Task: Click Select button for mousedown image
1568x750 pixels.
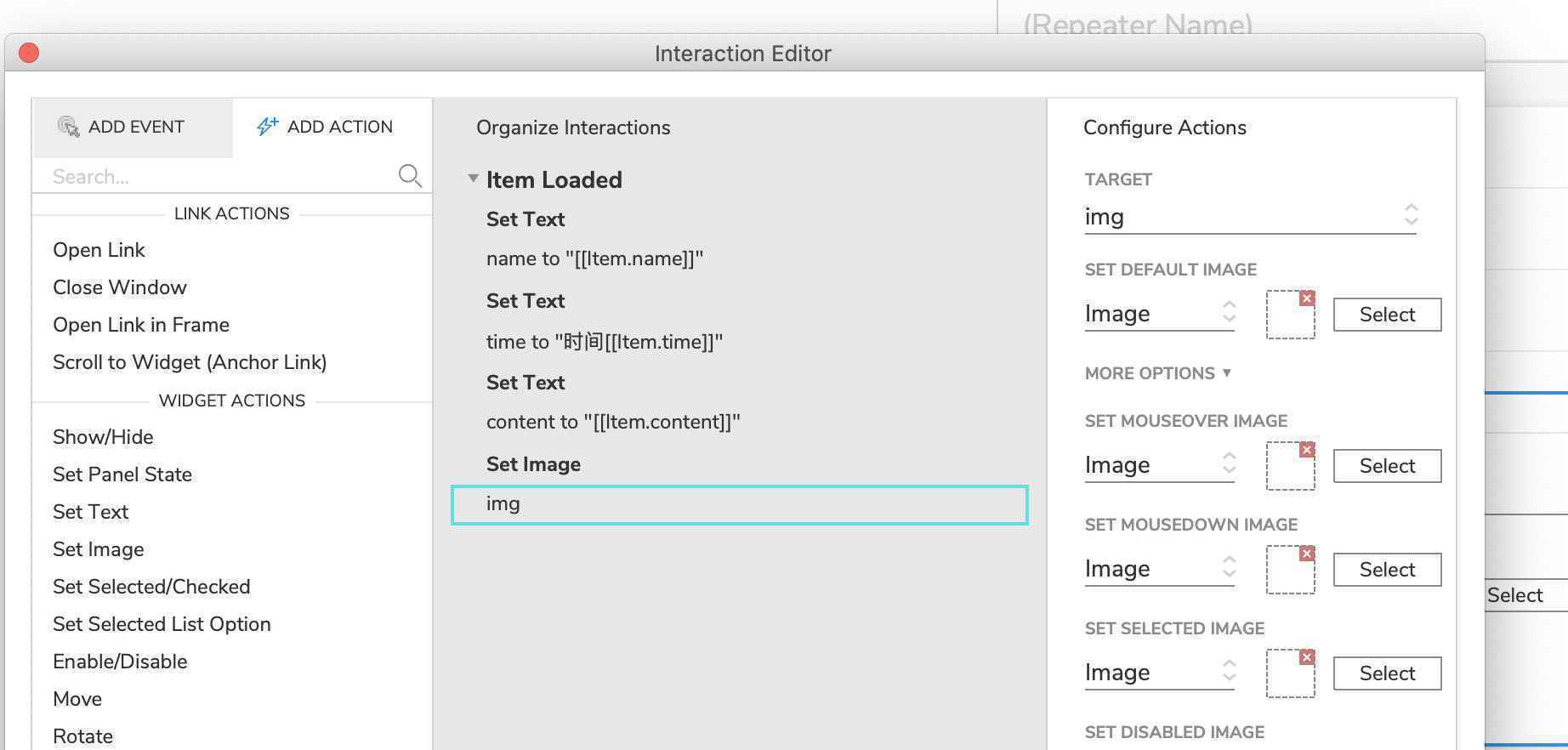Action: (1387, 570)
